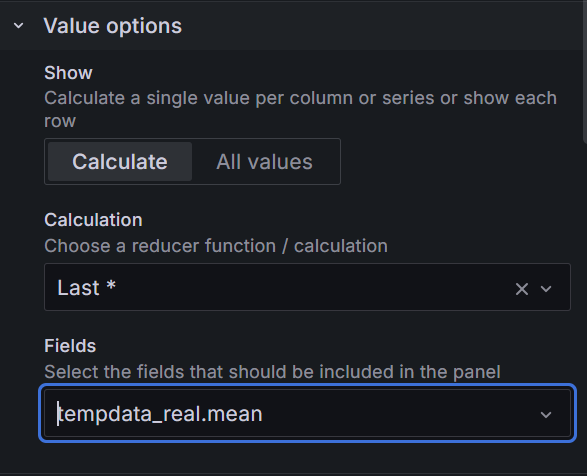The width and height of the screenshot is (587, 476).
Task: Clear the Last * calculation selection
Action: (x=522, y=289)
